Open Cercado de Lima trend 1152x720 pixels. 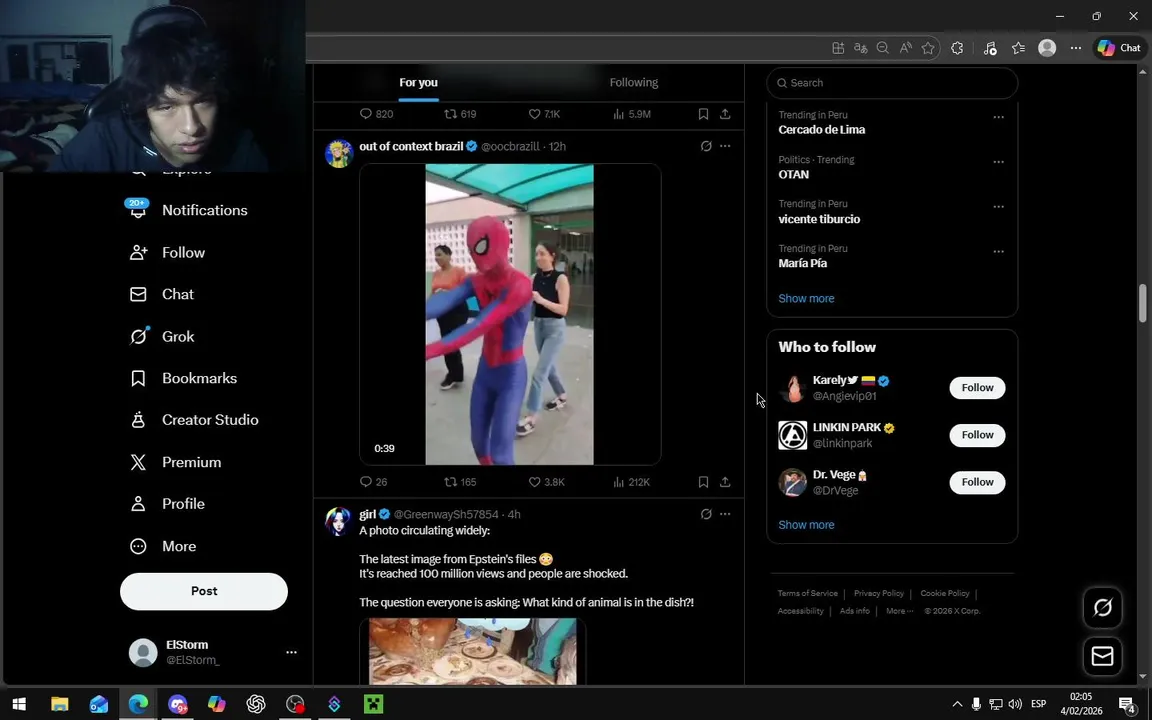(821, 130)
